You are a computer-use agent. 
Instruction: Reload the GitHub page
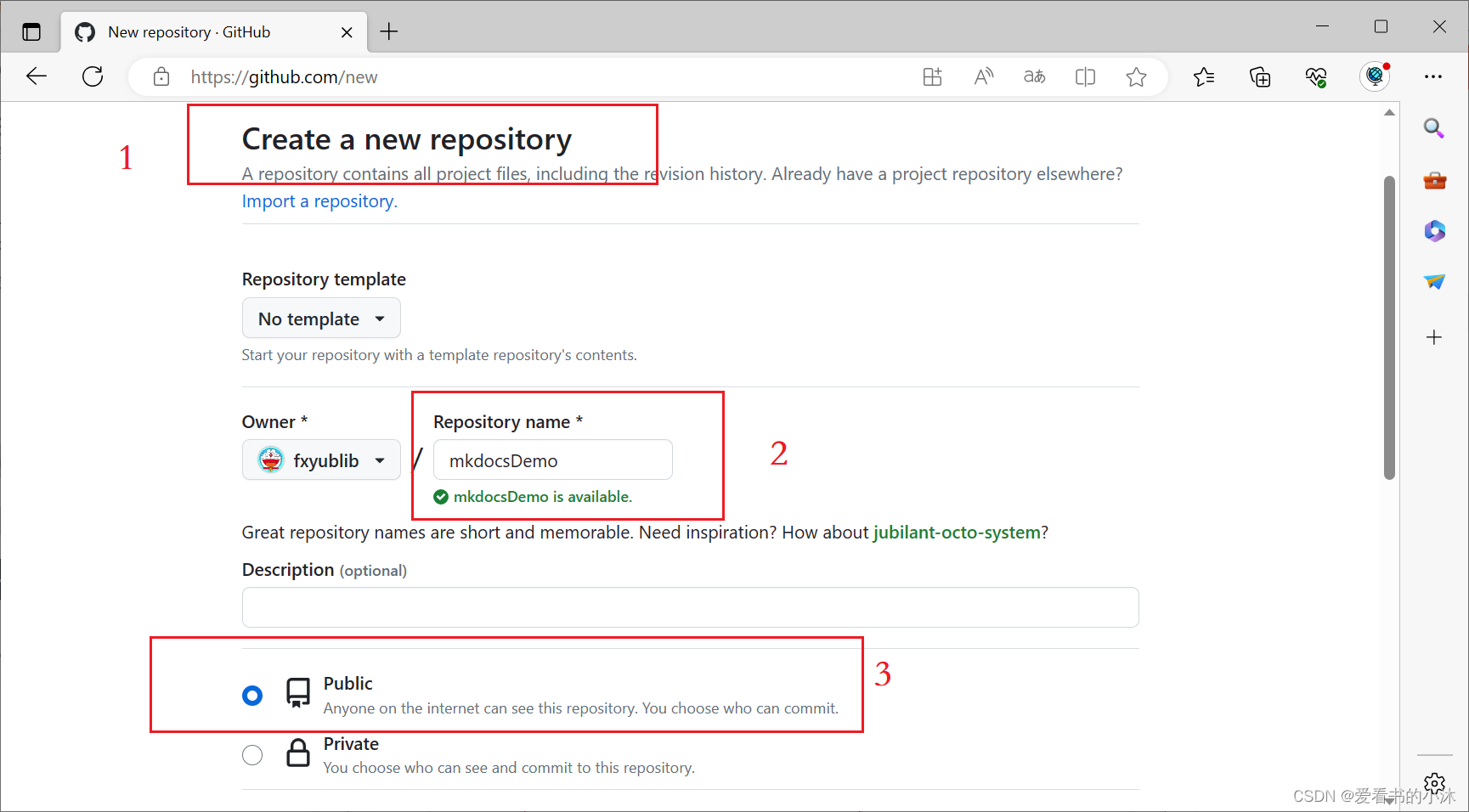coord(93,76)
